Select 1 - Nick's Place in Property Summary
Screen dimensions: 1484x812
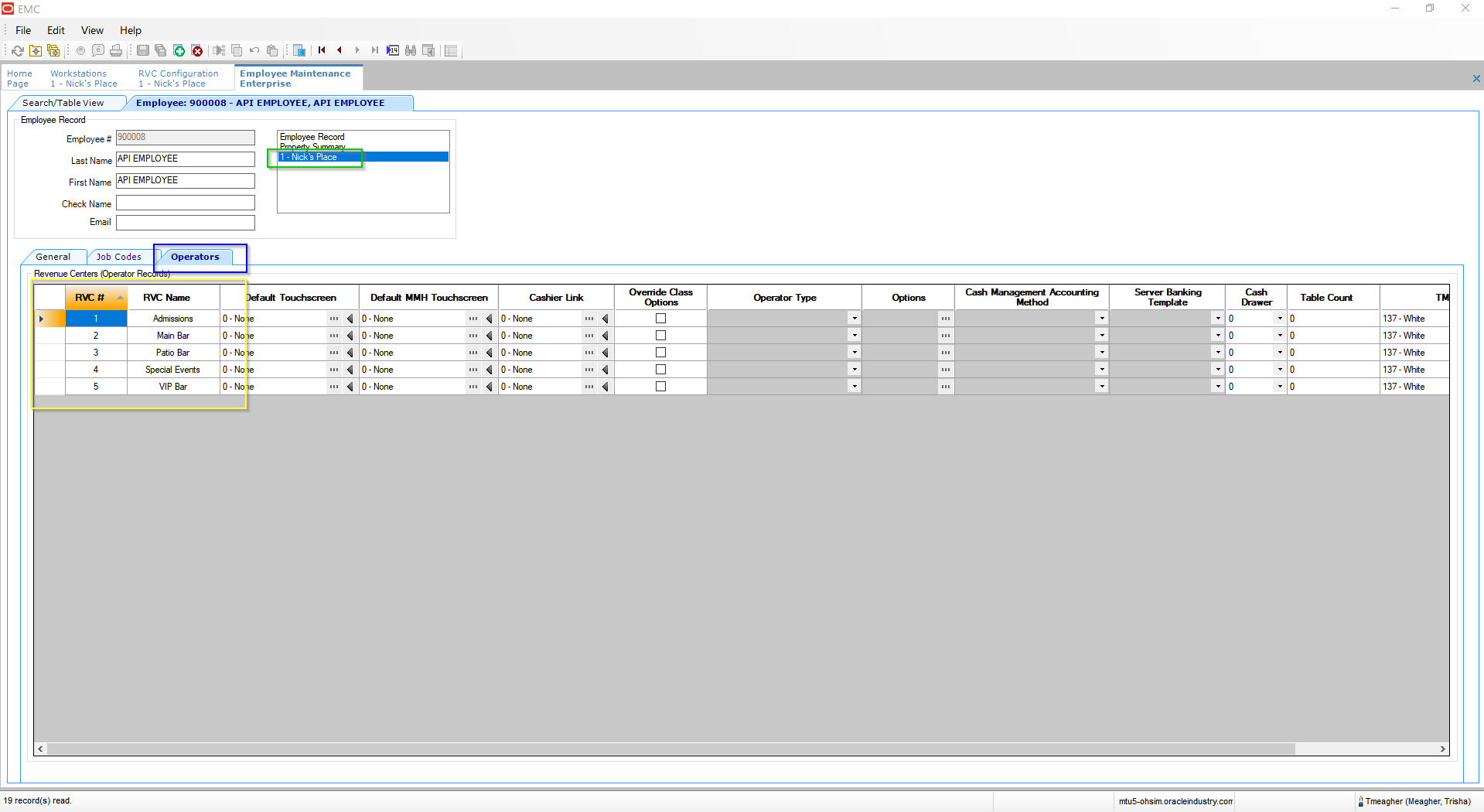317,156
